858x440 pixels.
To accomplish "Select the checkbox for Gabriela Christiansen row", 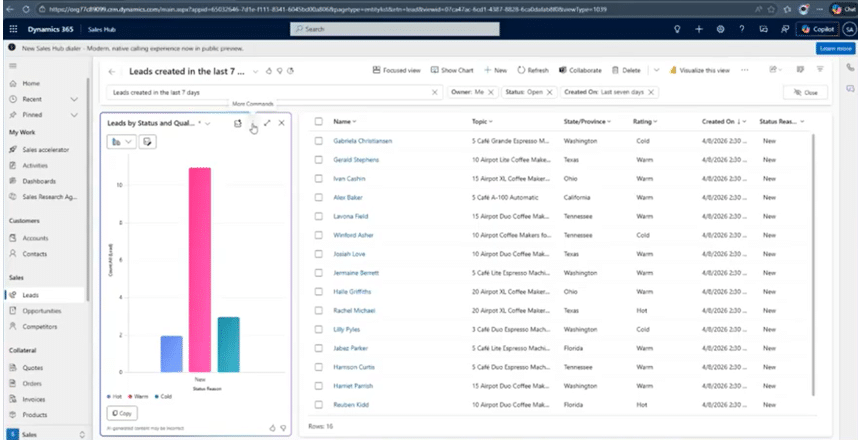I will [x=319, y=141].
